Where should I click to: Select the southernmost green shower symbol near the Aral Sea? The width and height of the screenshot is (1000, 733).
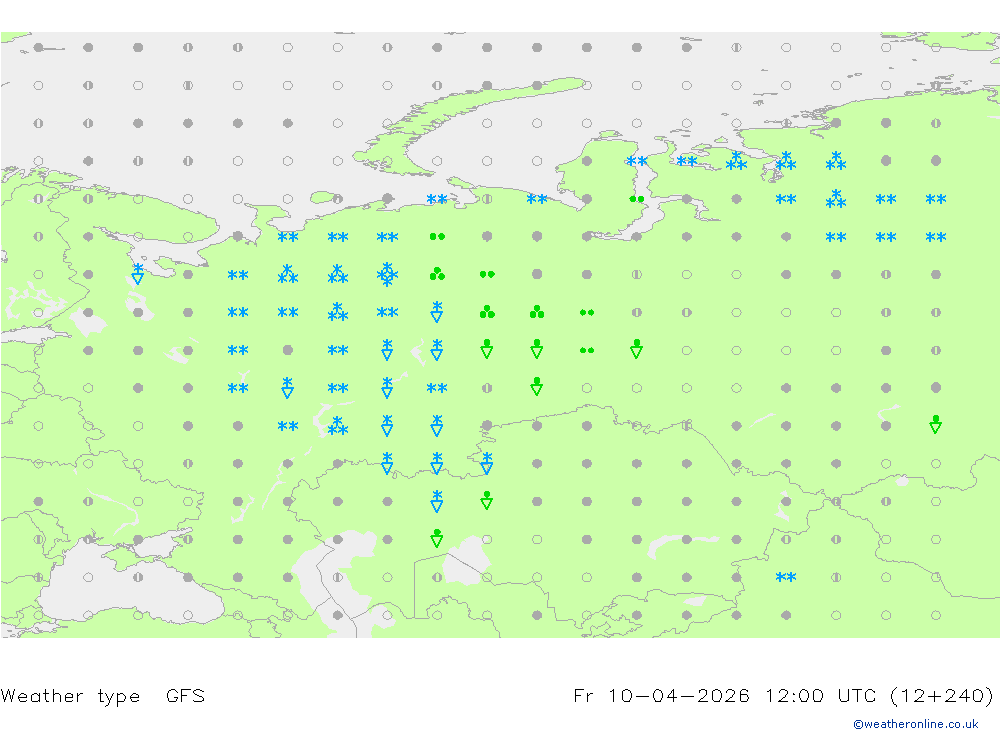[437, 538]
